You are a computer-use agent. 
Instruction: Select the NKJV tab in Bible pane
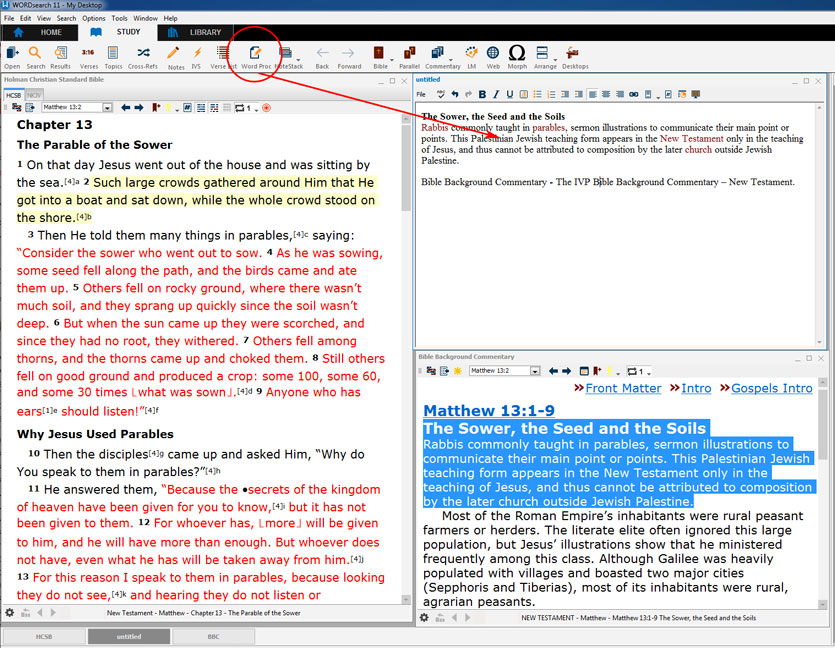[x=34, y=95]
